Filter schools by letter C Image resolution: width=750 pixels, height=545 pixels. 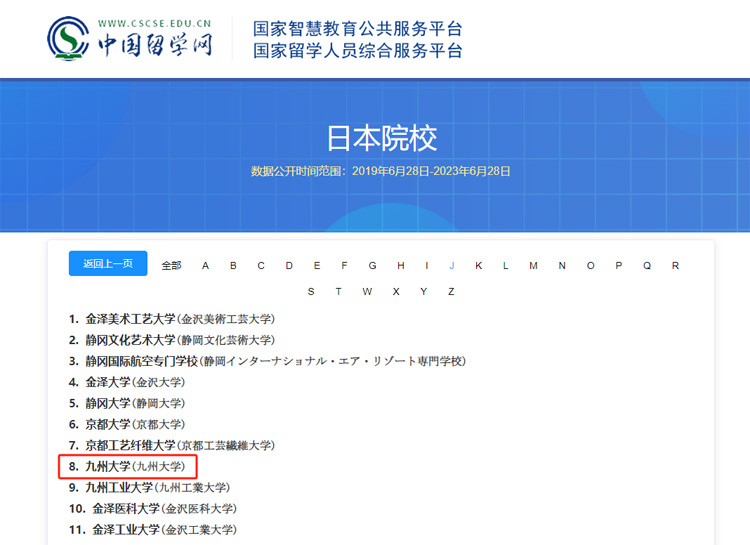[261, 266]
